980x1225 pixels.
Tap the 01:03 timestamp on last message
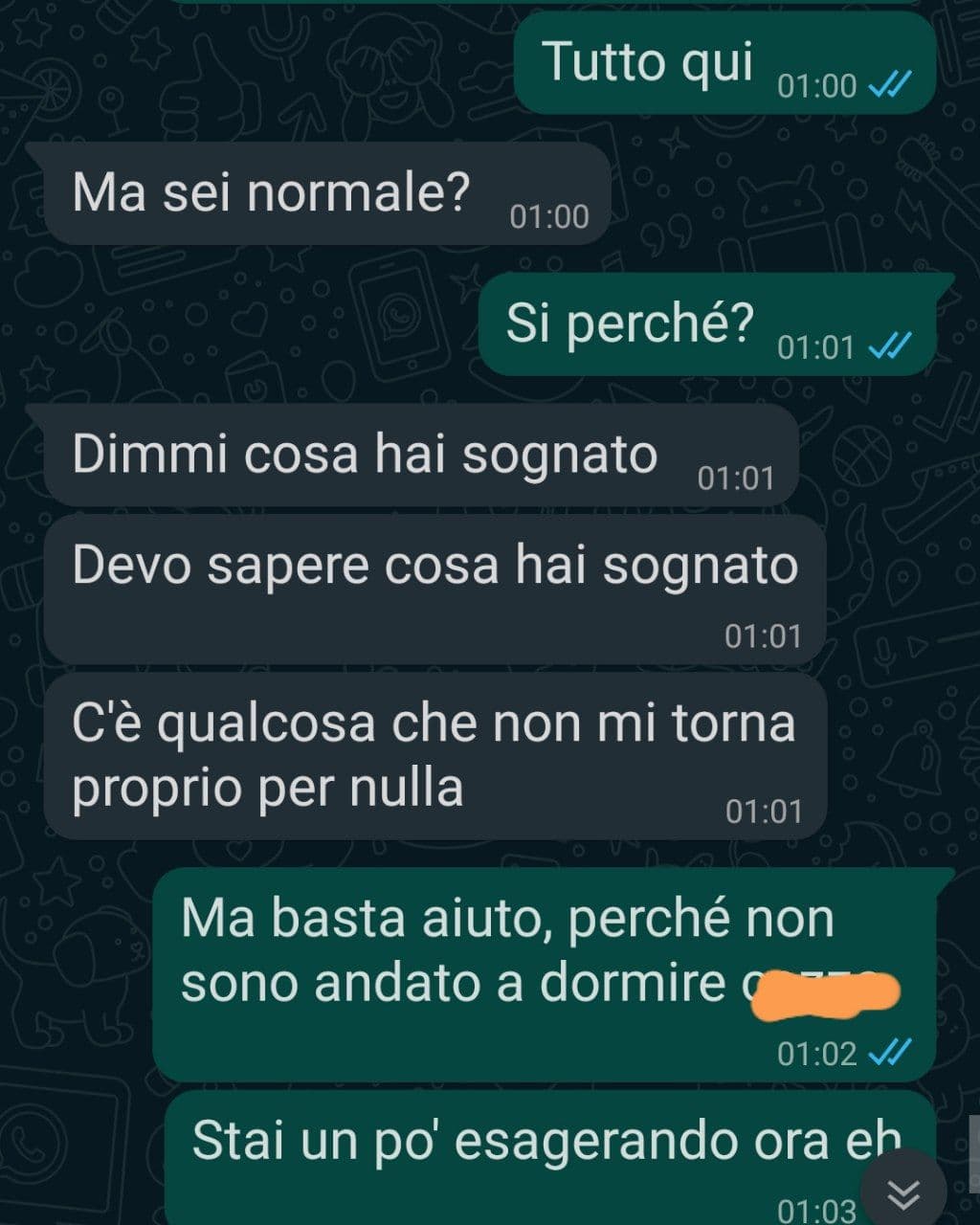(816, 1211)
